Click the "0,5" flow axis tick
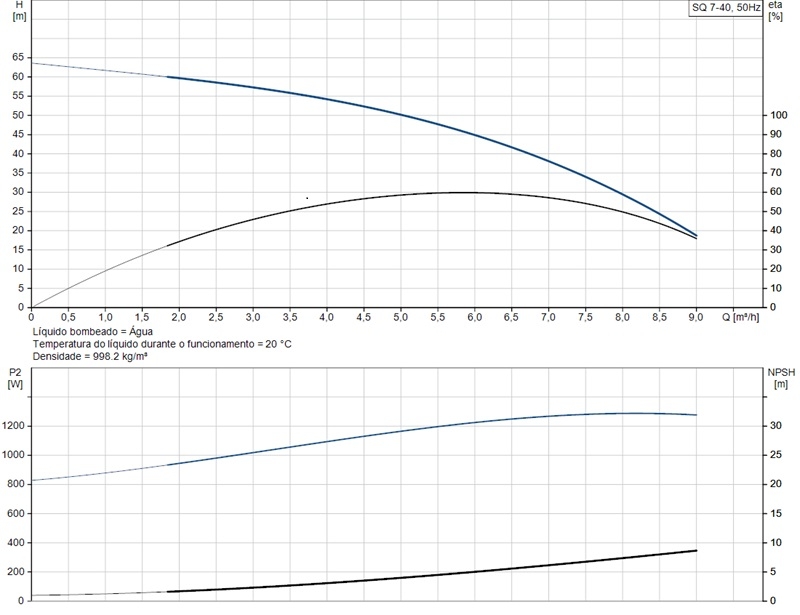800x615 pixels. click(x=68, y=317)
